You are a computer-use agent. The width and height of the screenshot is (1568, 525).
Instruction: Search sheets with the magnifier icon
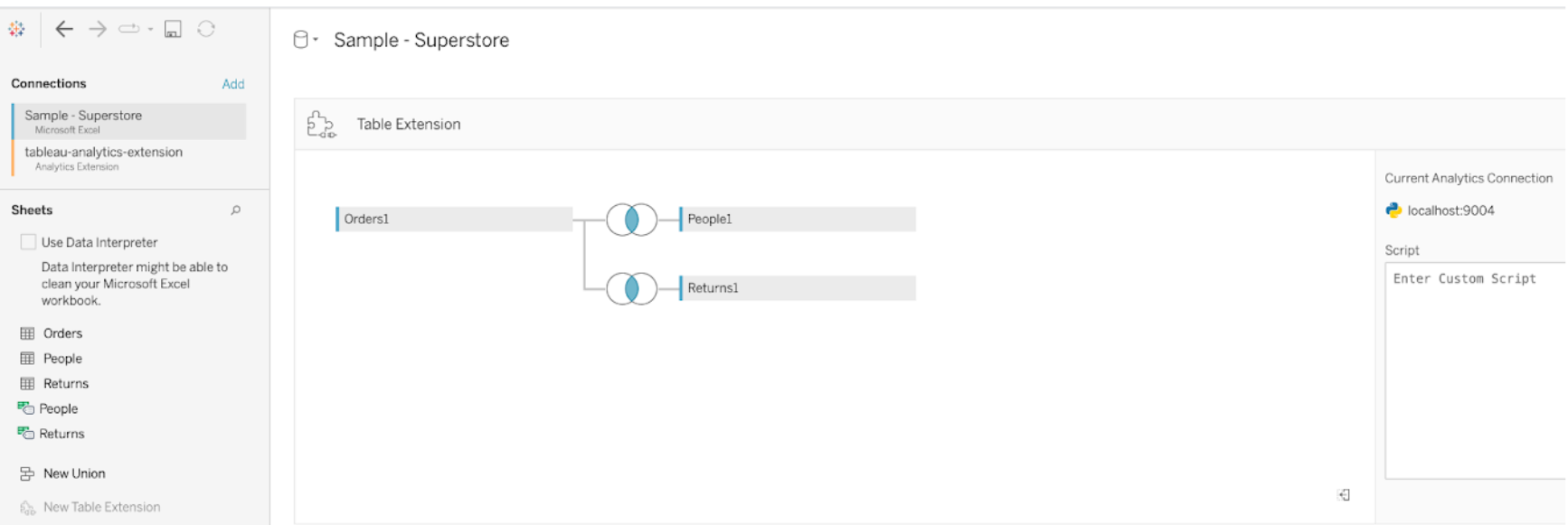coord(236,210)
